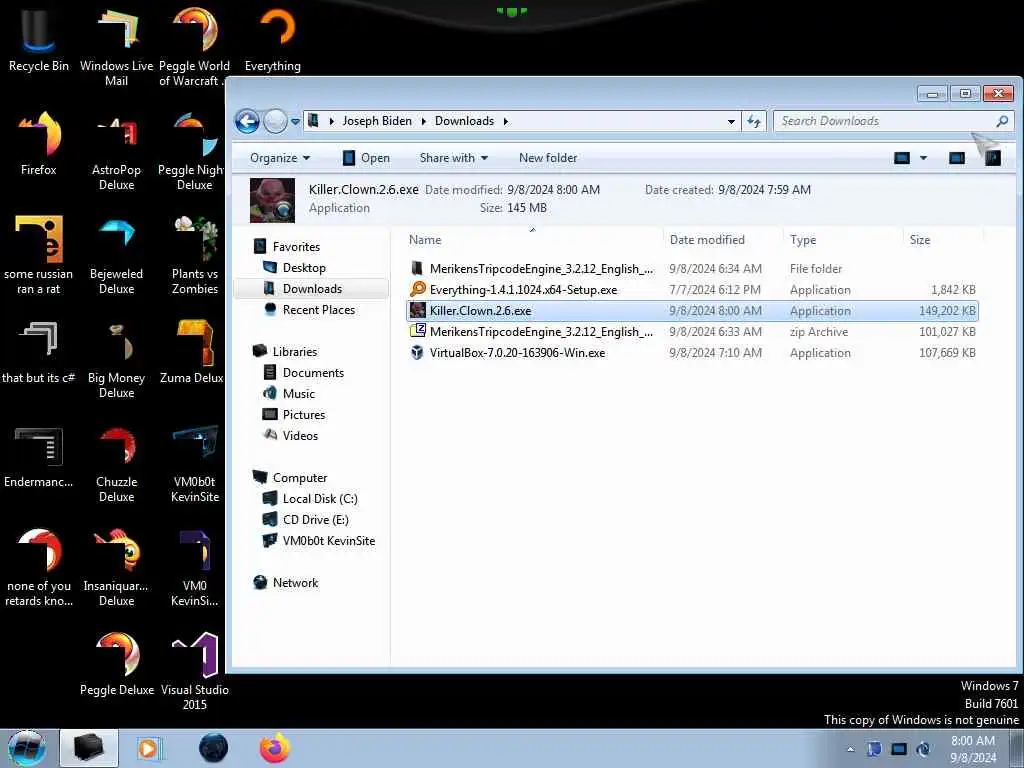Open the address bar history dropdown
The width and height of the screenshot is (1024, 768).
point(731,121)
